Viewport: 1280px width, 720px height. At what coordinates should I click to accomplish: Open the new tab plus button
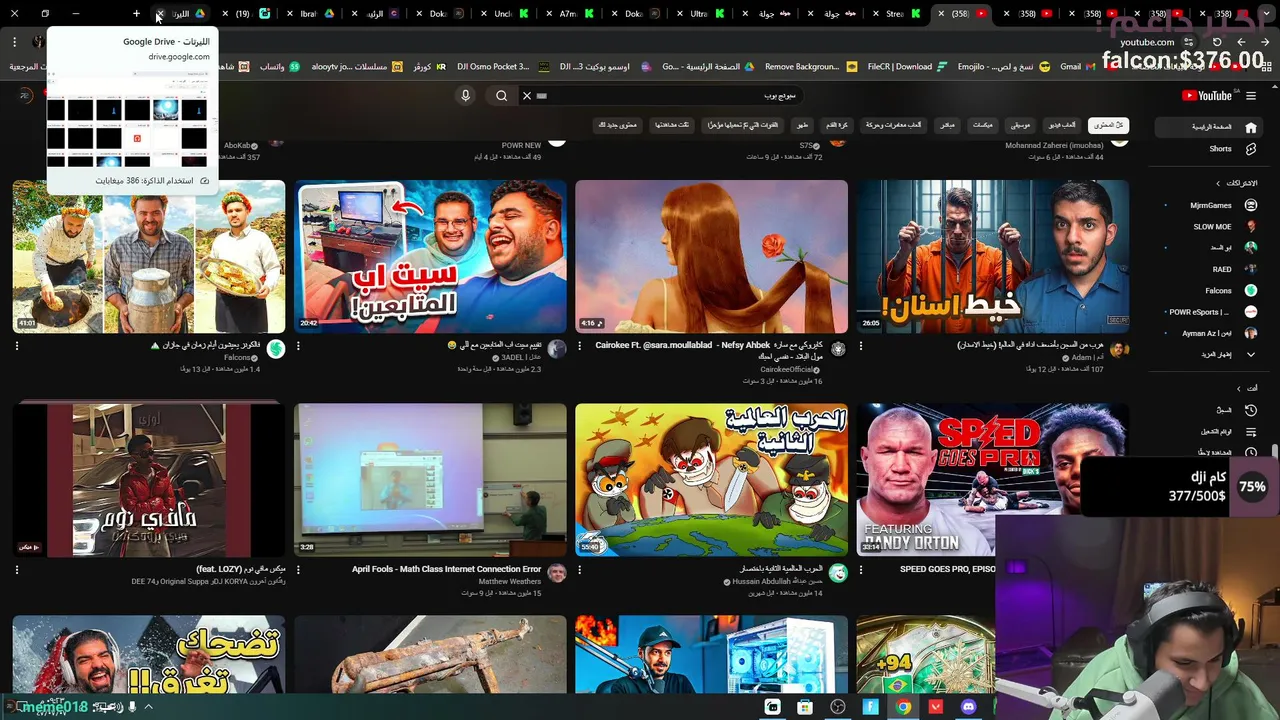tap(136, 14)
